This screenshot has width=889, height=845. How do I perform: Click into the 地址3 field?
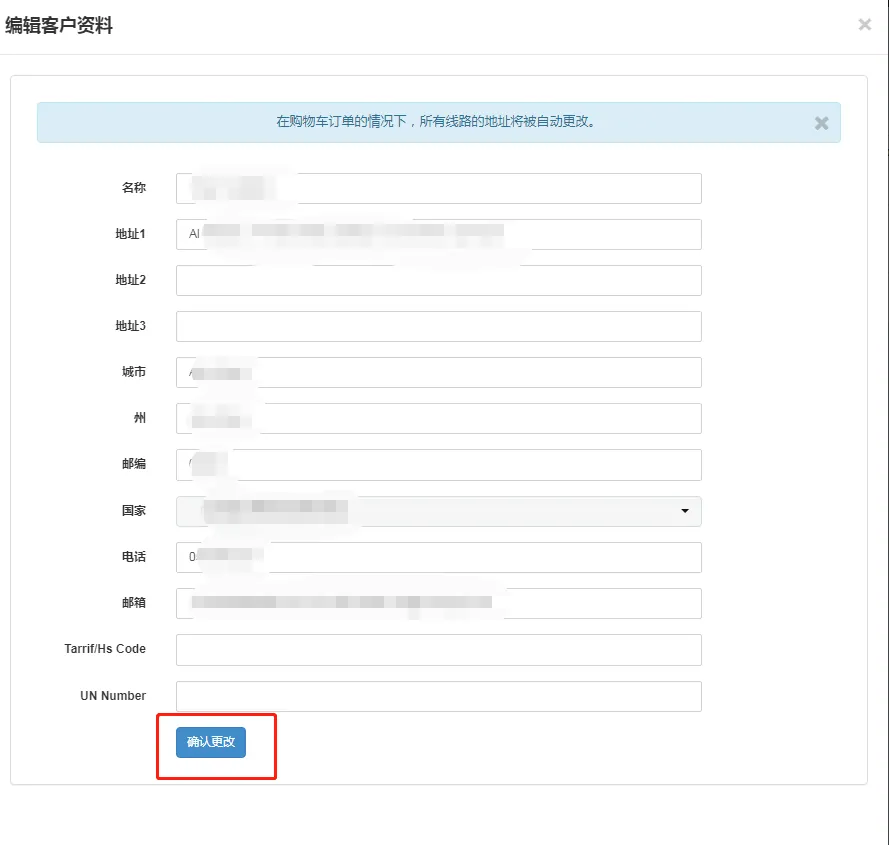(x=439, y=326)
